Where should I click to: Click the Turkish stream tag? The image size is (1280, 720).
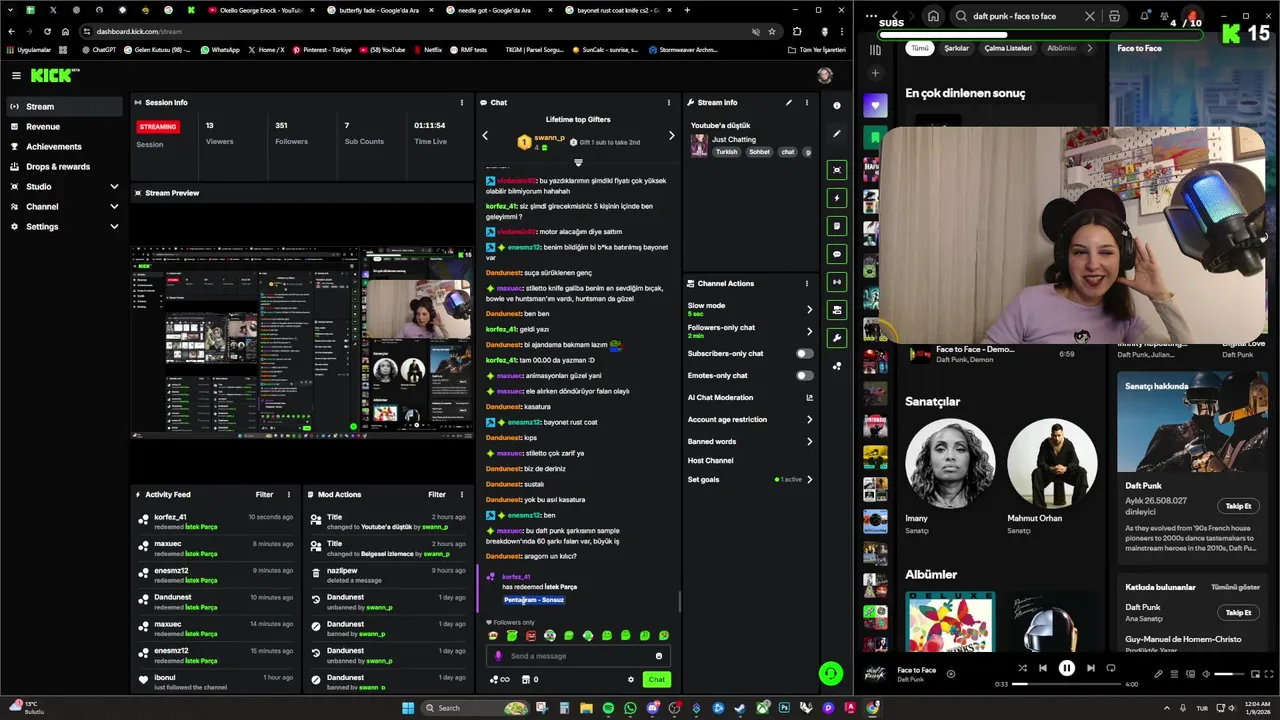click(726, 152)
